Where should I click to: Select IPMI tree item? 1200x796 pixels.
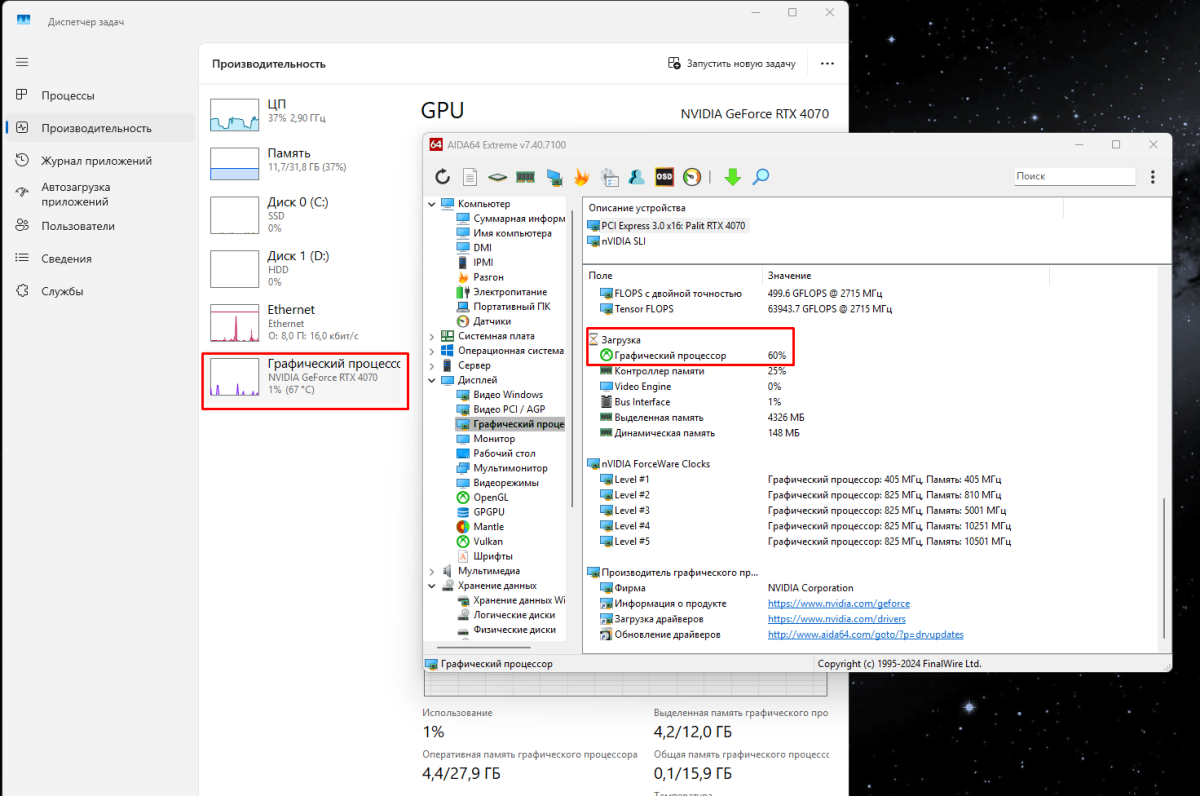click(475, 262)
